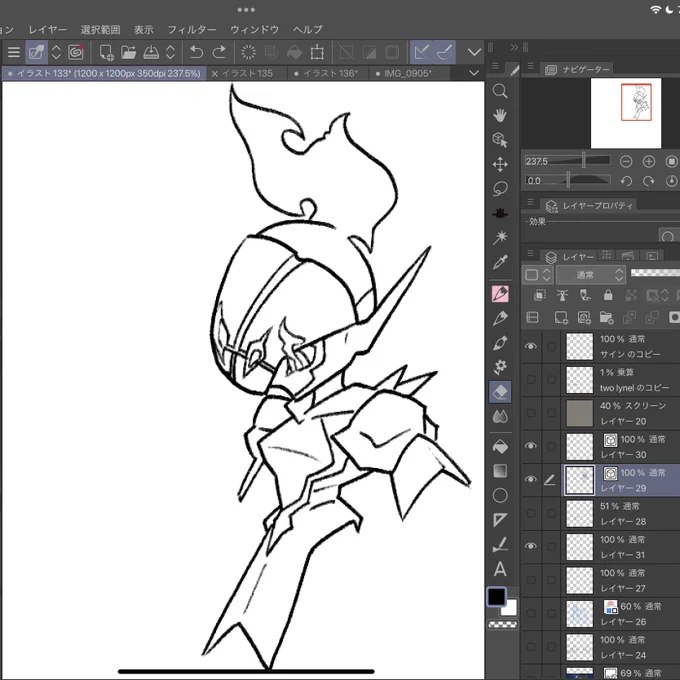
Task: Show layer レイヤー 28
Action: tap(531, 513)
